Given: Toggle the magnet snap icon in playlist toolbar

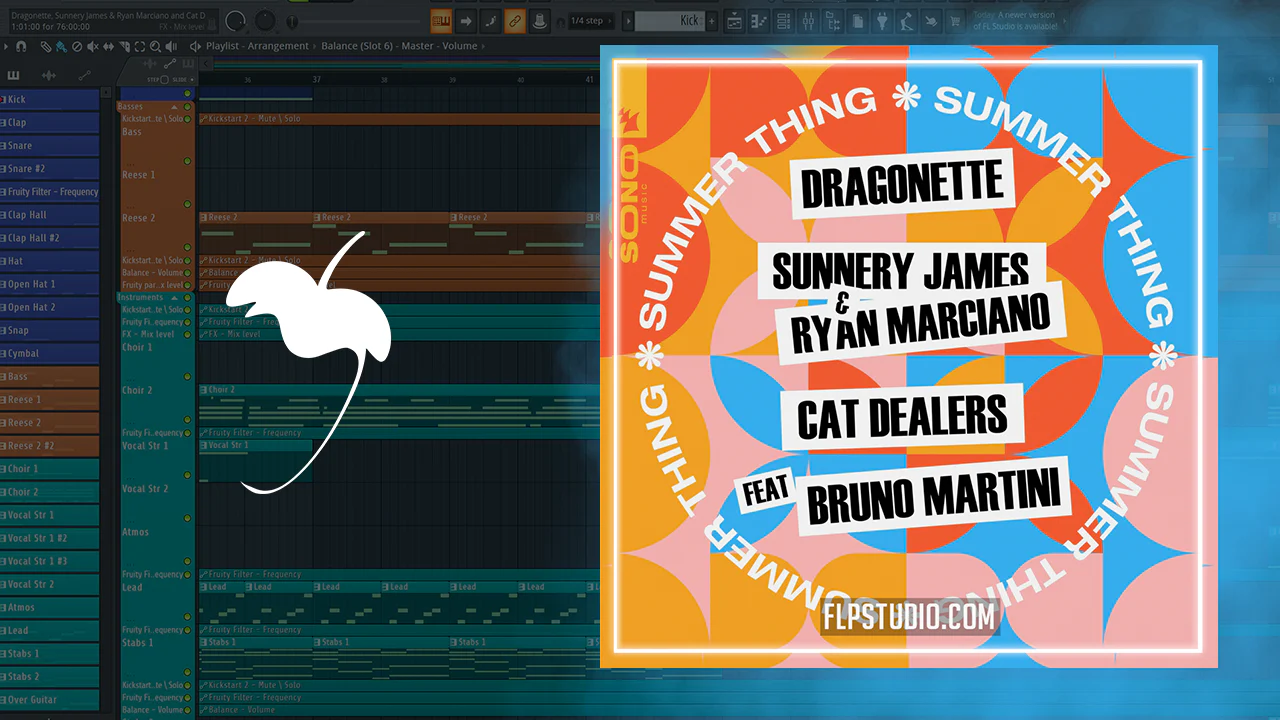Looking at the screenshot, I should 20,46.
